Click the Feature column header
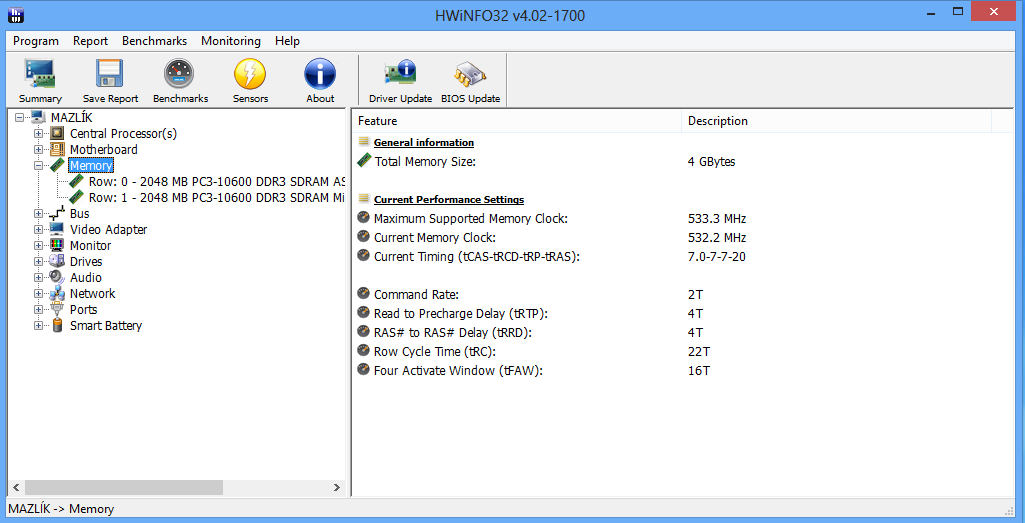This screenshot has width=1025, height=523. pyautogui.click(x=516, y=121)
